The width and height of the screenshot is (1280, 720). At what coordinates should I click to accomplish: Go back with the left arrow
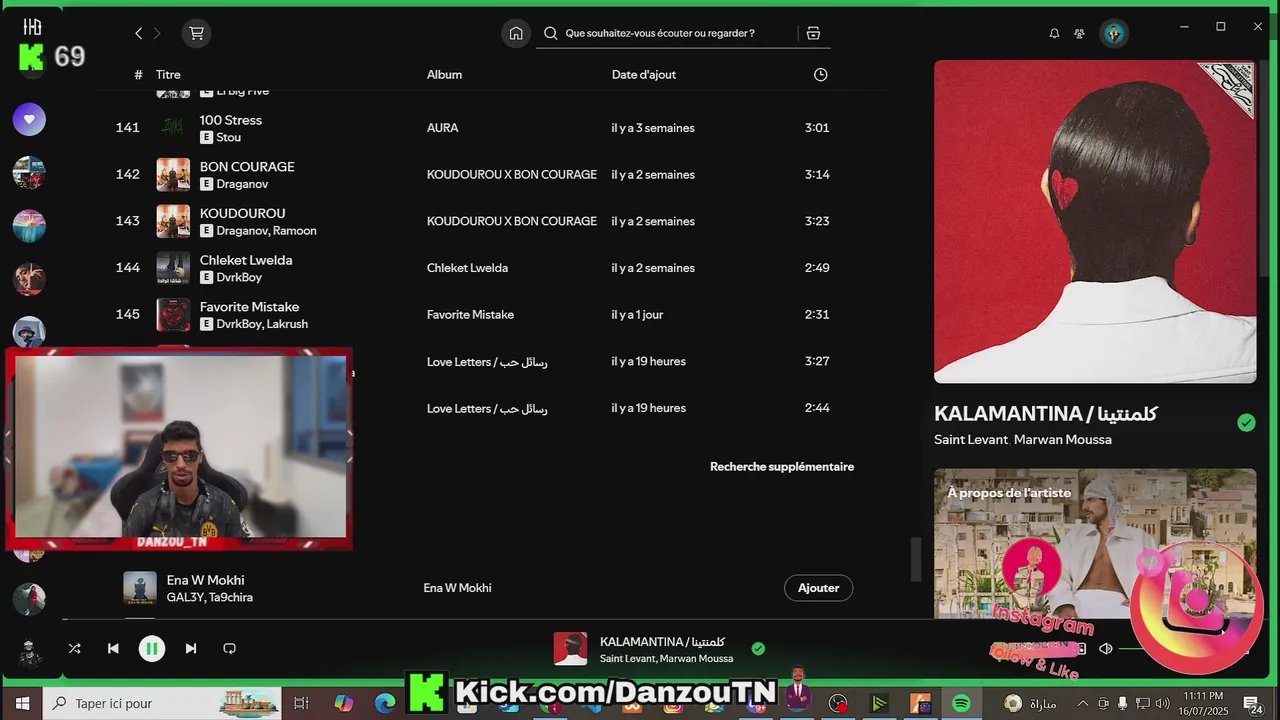coord(138,33)
